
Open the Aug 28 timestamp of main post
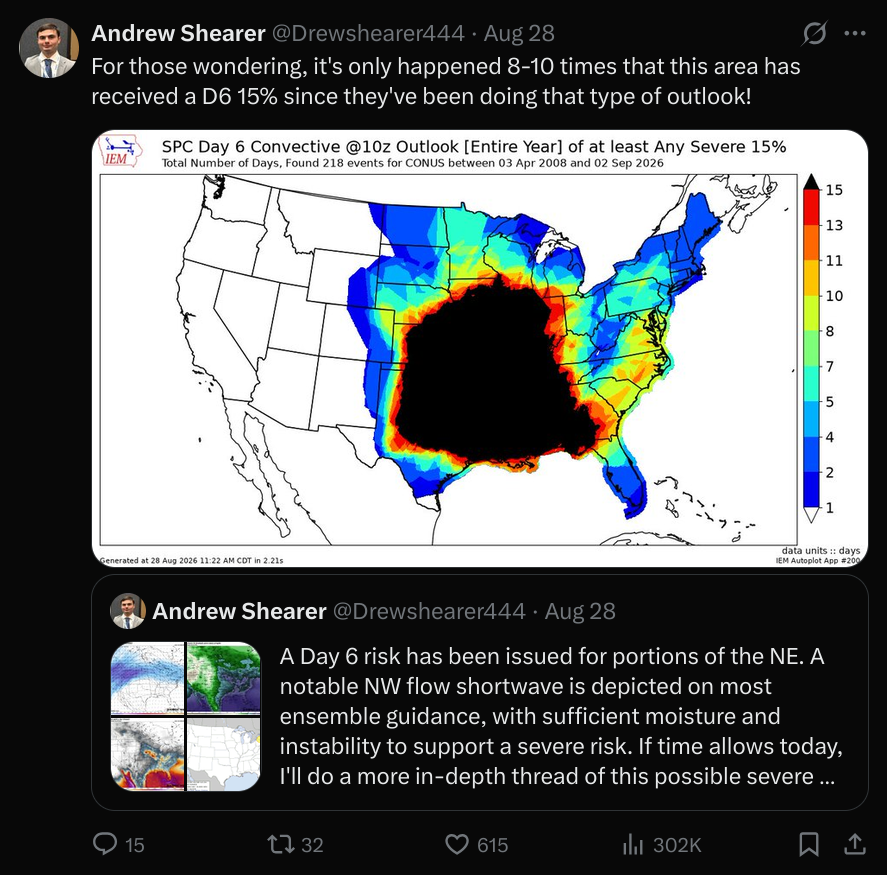[x=519, y=33]
